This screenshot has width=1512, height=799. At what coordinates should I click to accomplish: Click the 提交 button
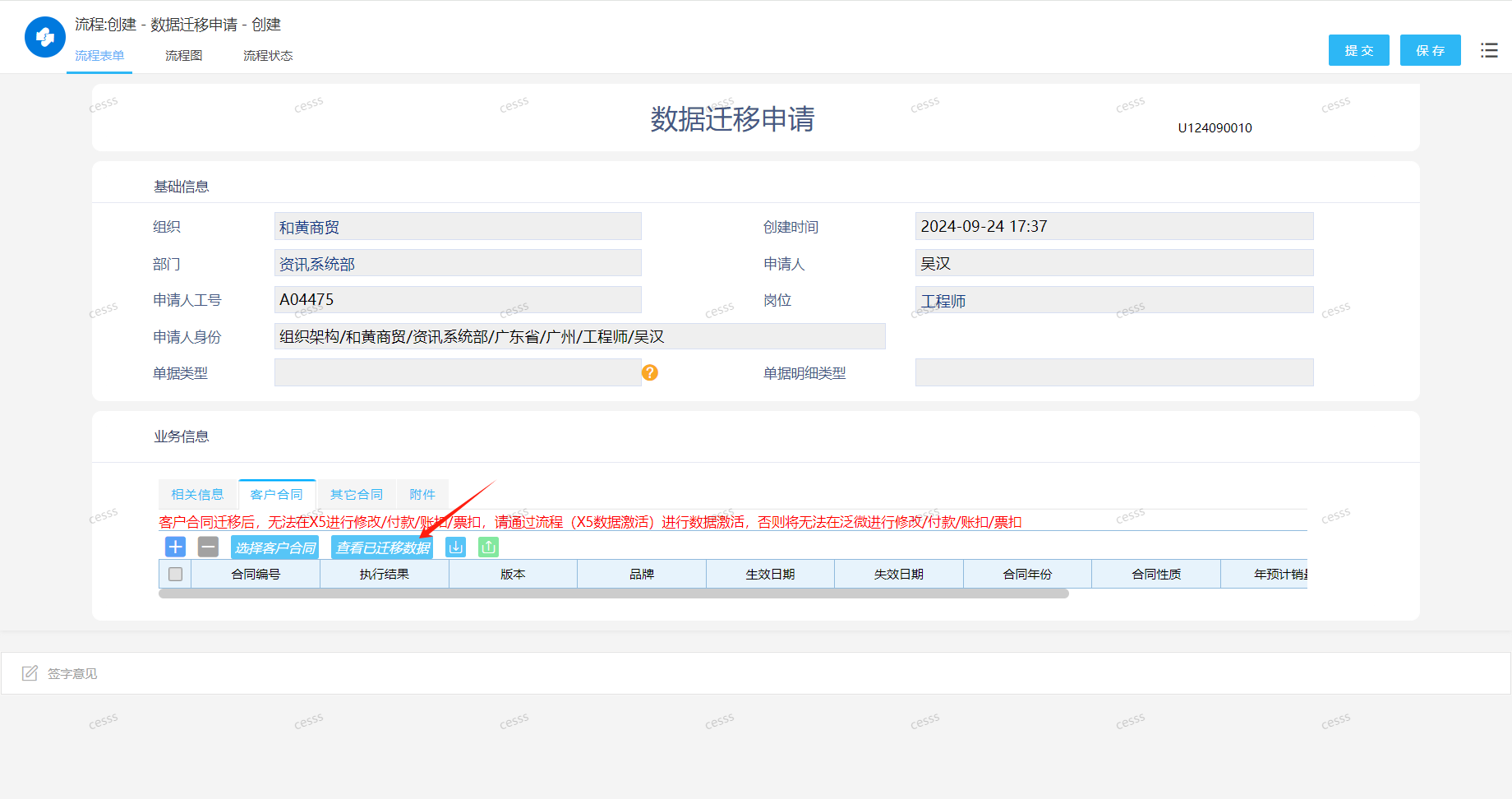pyautogui.click(x=1359, y=50)
